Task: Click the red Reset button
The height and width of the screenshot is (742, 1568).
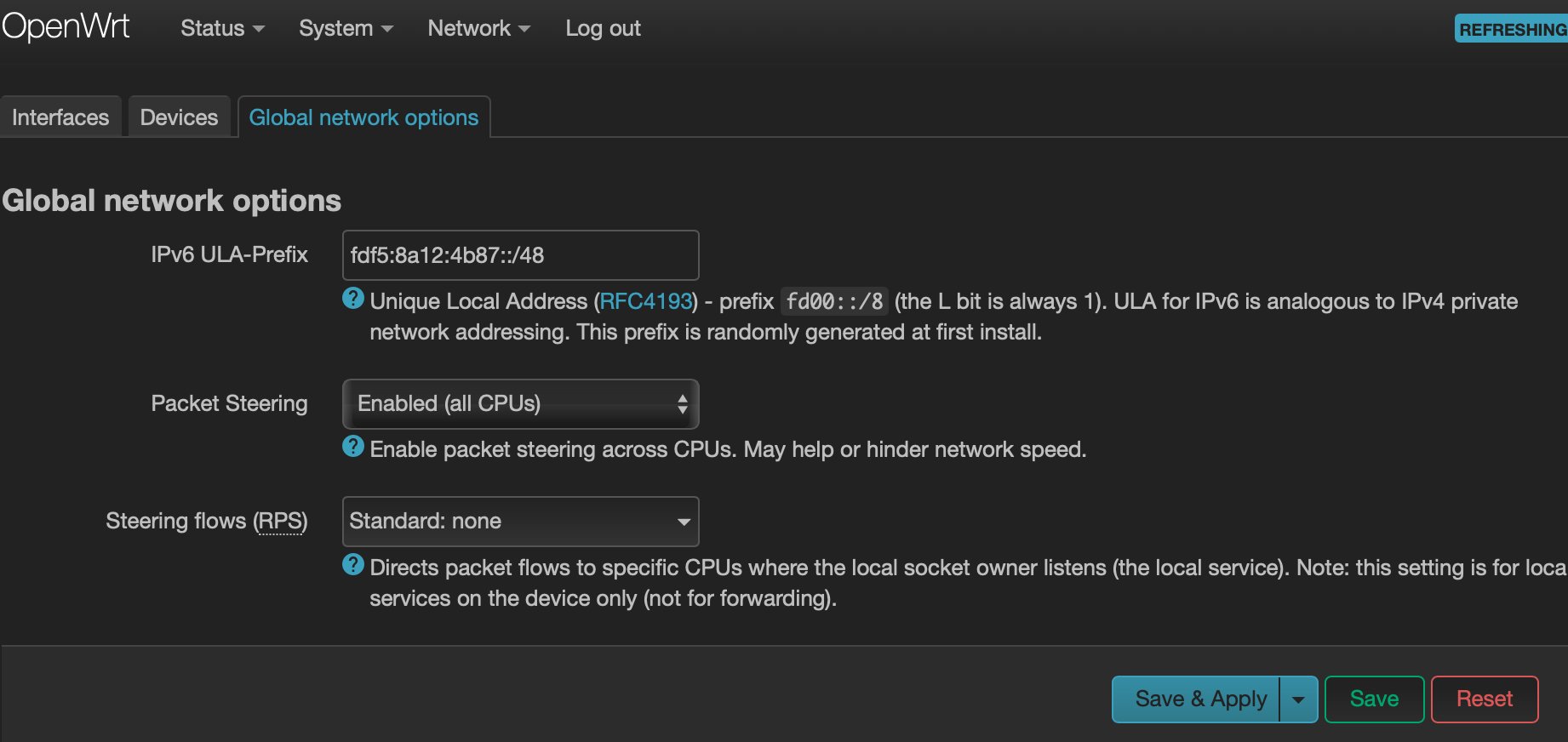Action: tap(1485, 699)
